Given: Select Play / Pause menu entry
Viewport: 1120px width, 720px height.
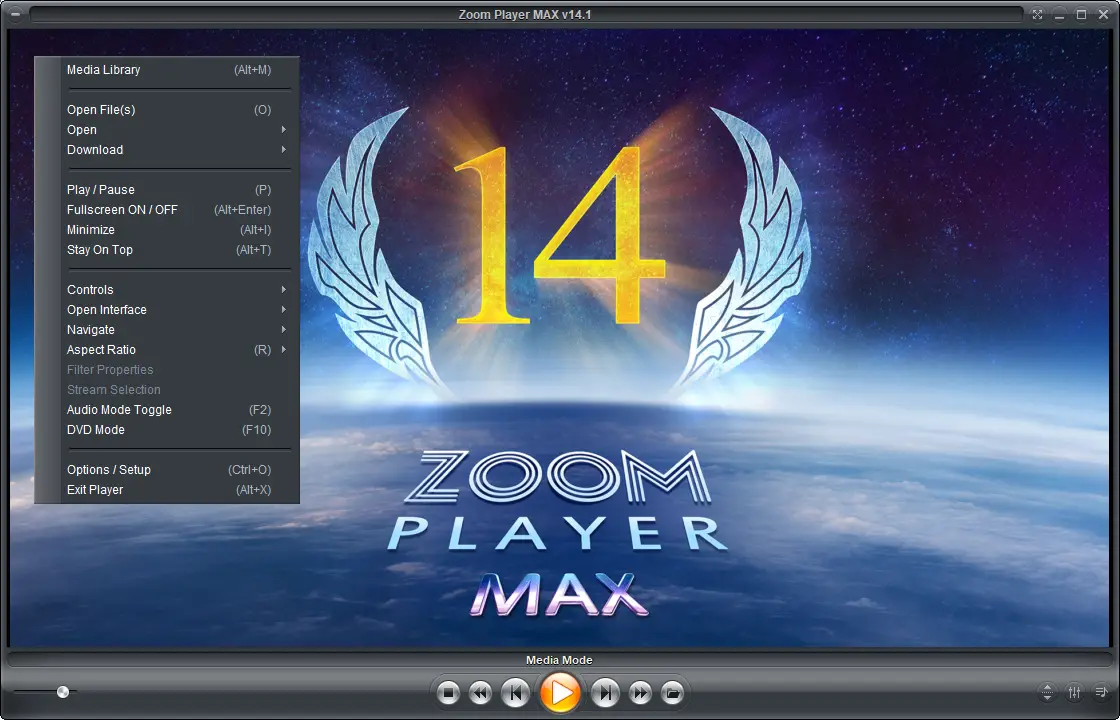Looking at the screenshot, I should tap(169, 190).
